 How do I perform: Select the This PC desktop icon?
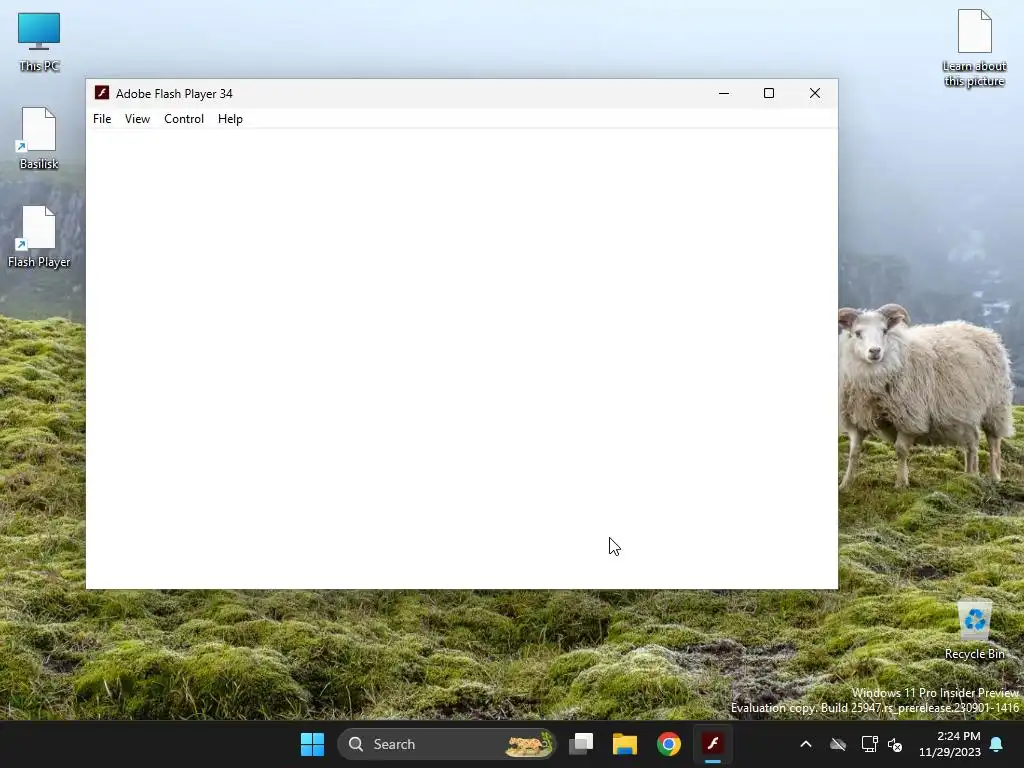pyautogui.click(x=39, y=42)
